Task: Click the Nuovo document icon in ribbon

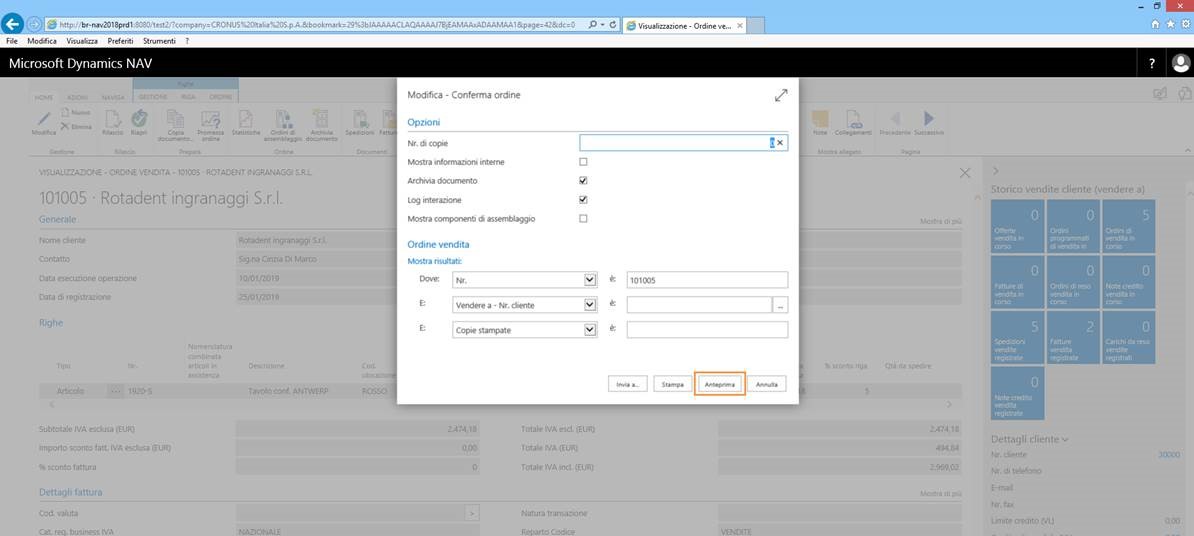Action: click(x=65, y=113)
